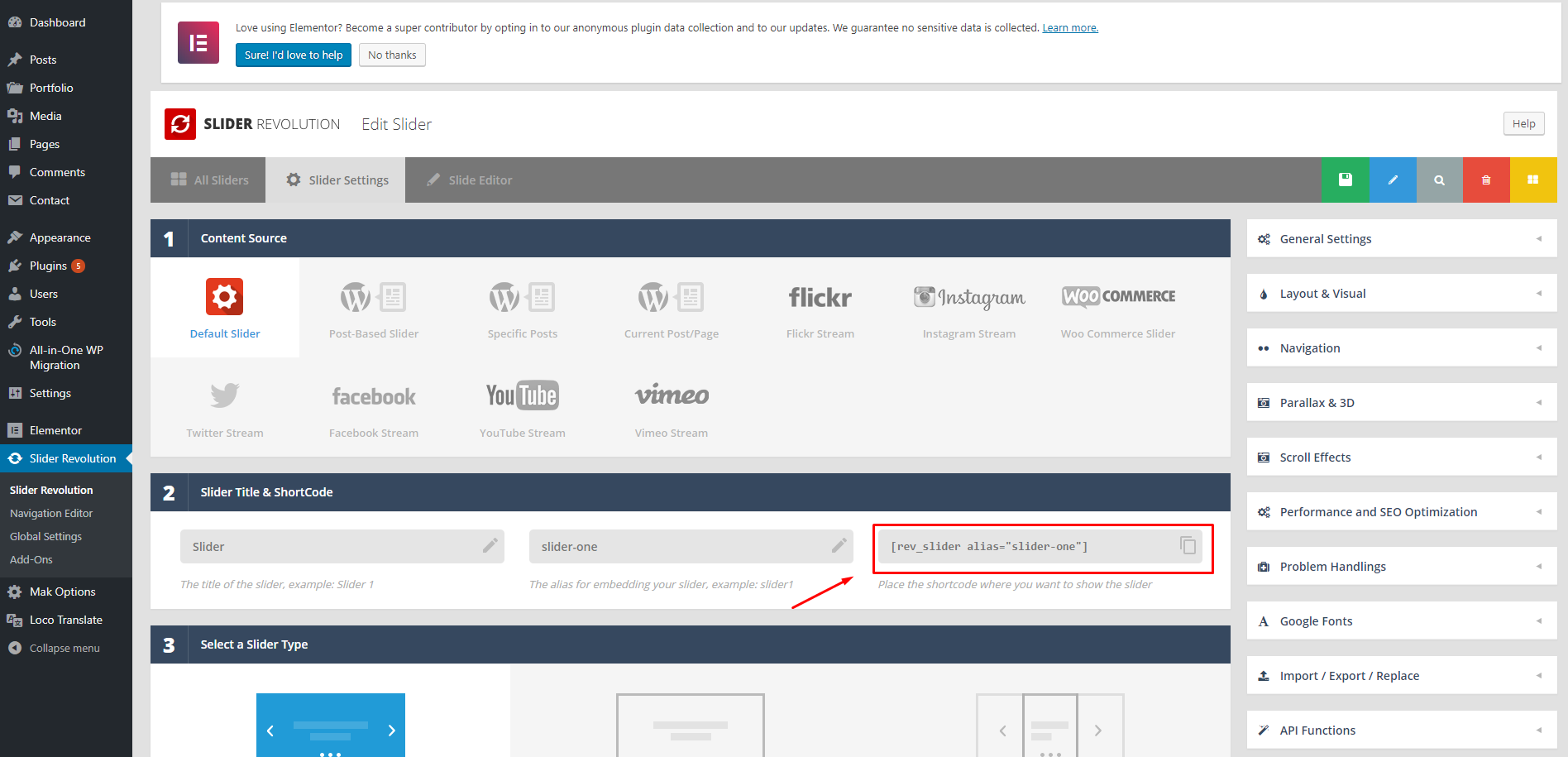The height and width of the screenshot is (757, 1568).
Task: Open Pages menu in sidebar
Action: click(66, 144)
